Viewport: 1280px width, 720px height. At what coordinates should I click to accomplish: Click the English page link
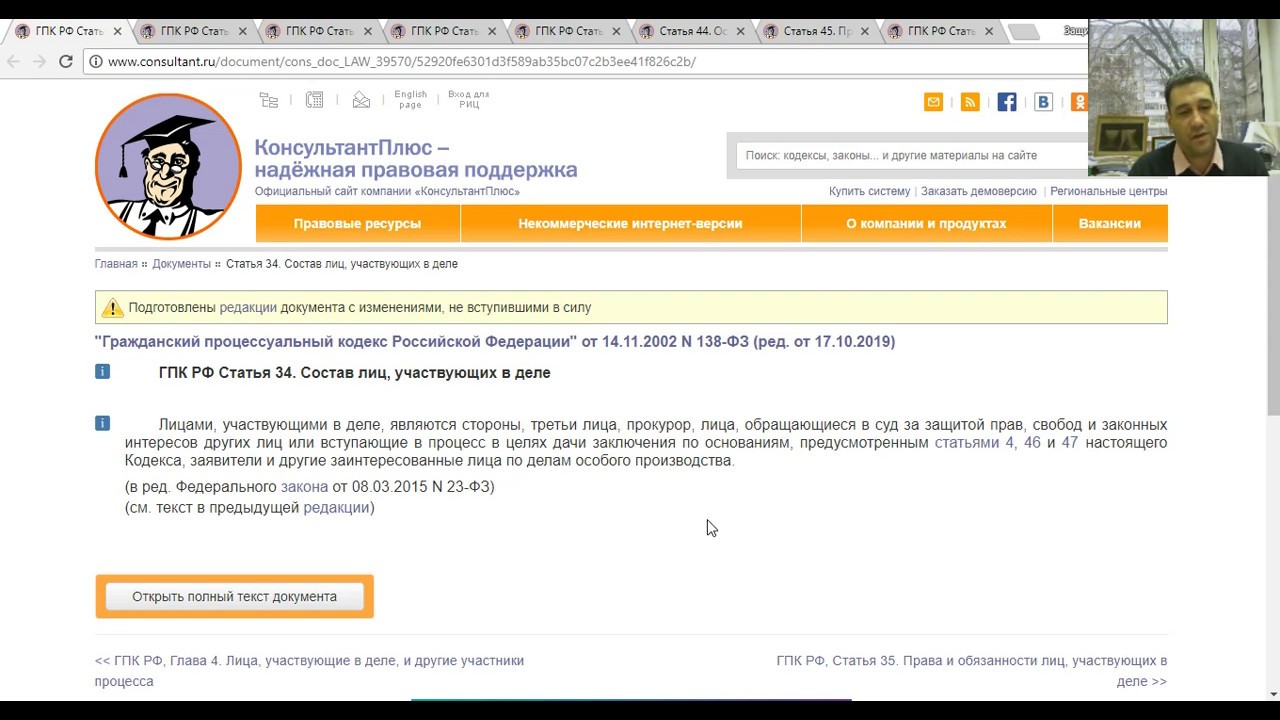pos(410,99)
